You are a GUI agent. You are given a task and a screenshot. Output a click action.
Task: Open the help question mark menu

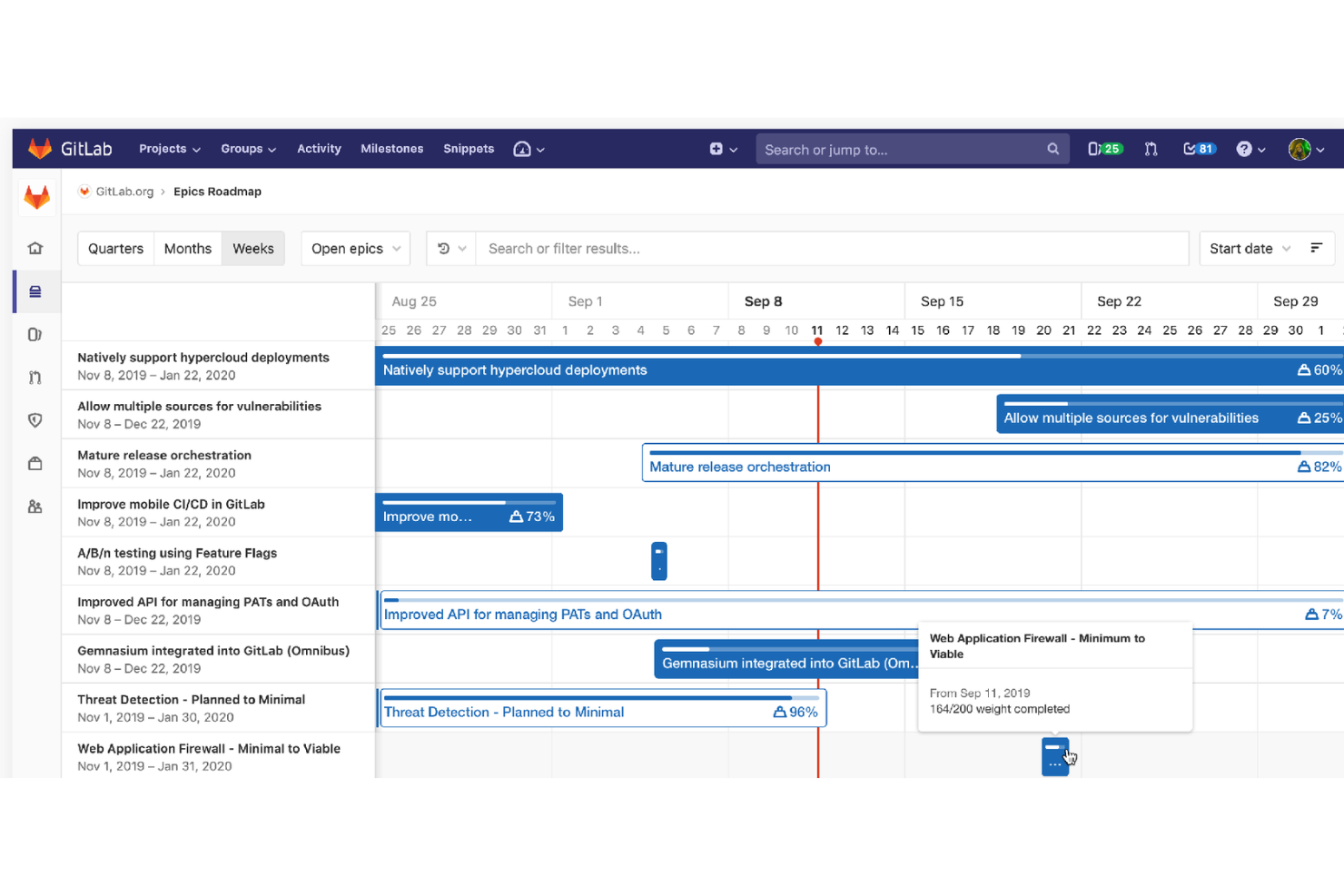(1250, 149)
